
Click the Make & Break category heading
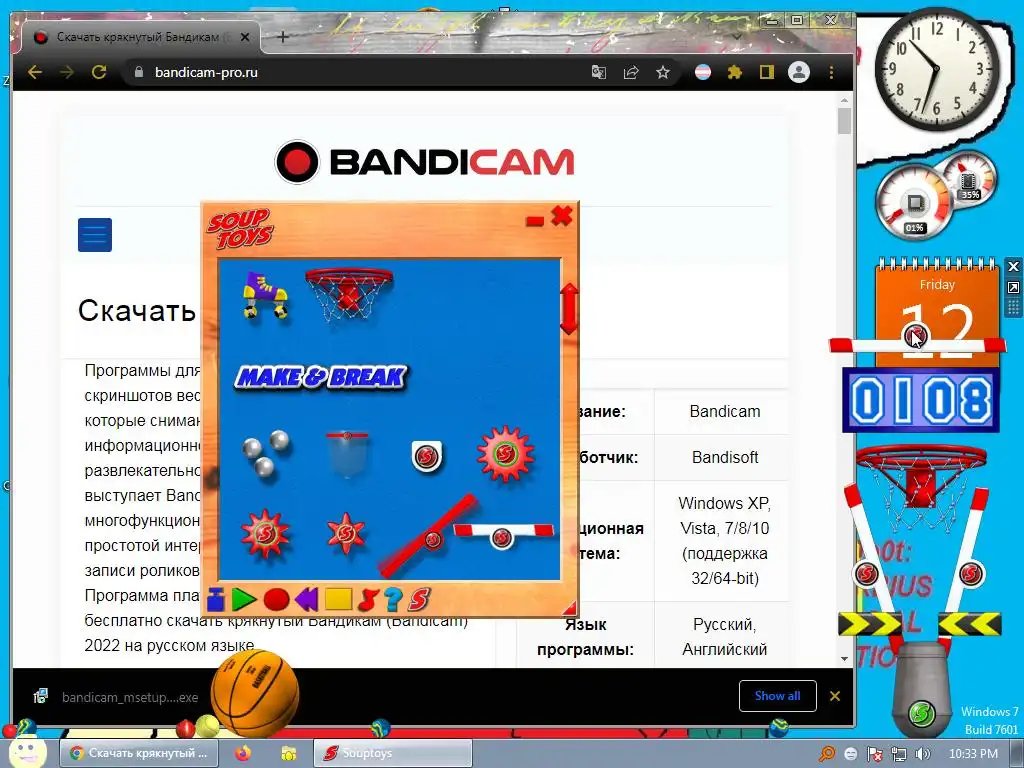pos(321,377)
